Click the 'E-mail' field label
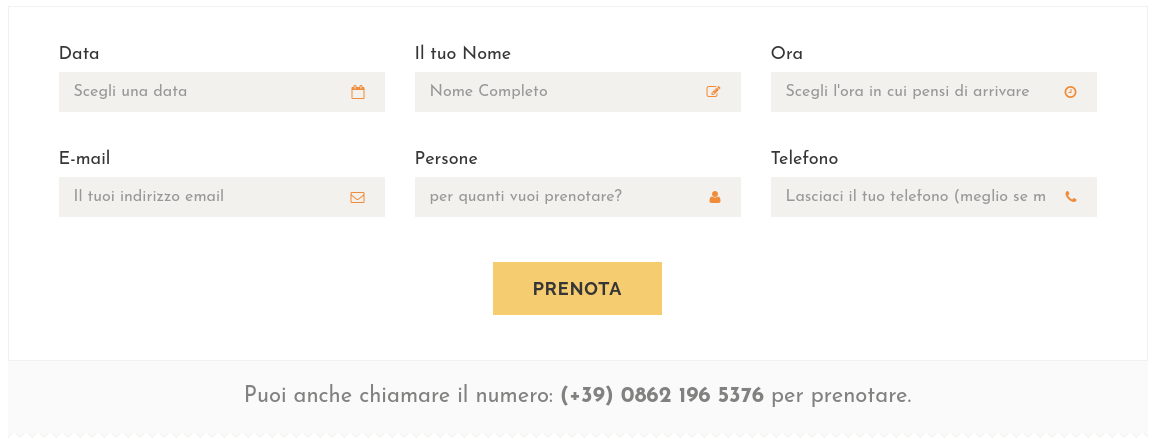 pyautogui.click(x=84, y=158)
